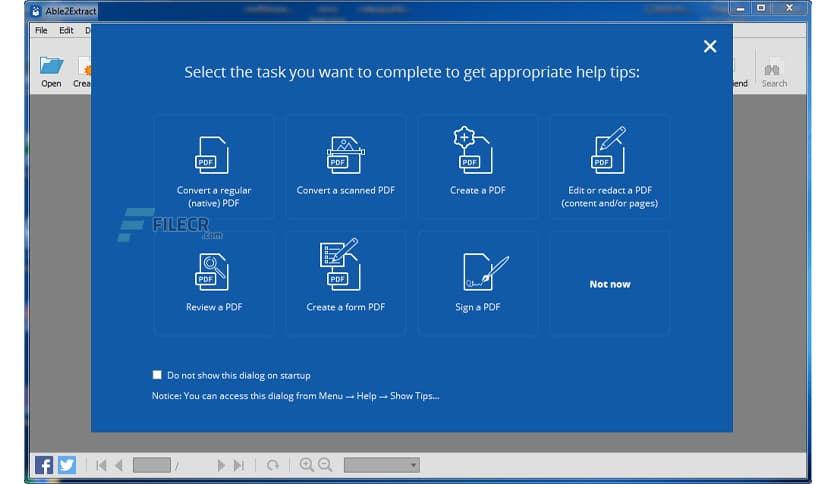Click the Open folder toolbar icon
The height and width of the screenshot is (484, 836).
(51, 71)
